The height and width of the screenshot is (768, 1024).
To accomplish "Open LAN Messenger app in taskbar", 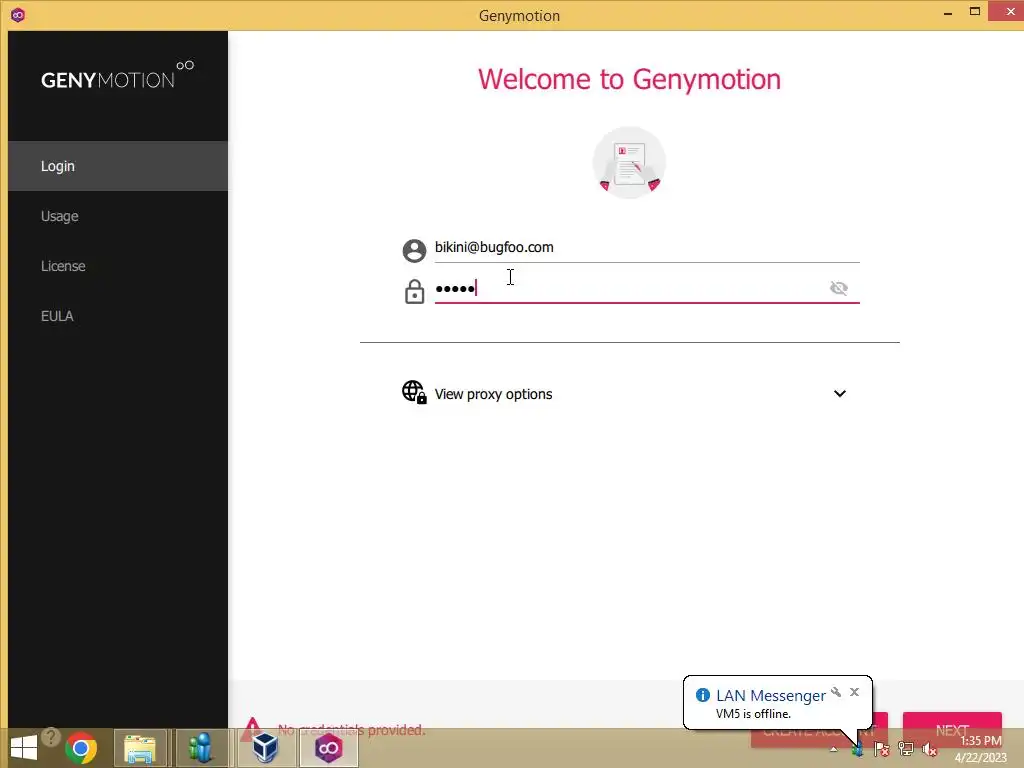I will pos(202,748).
